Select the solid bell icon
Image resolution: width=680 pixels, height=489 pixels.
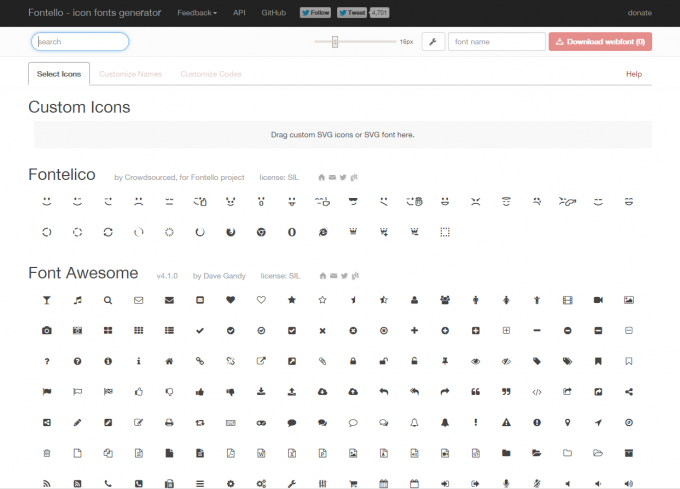point(445,423)
